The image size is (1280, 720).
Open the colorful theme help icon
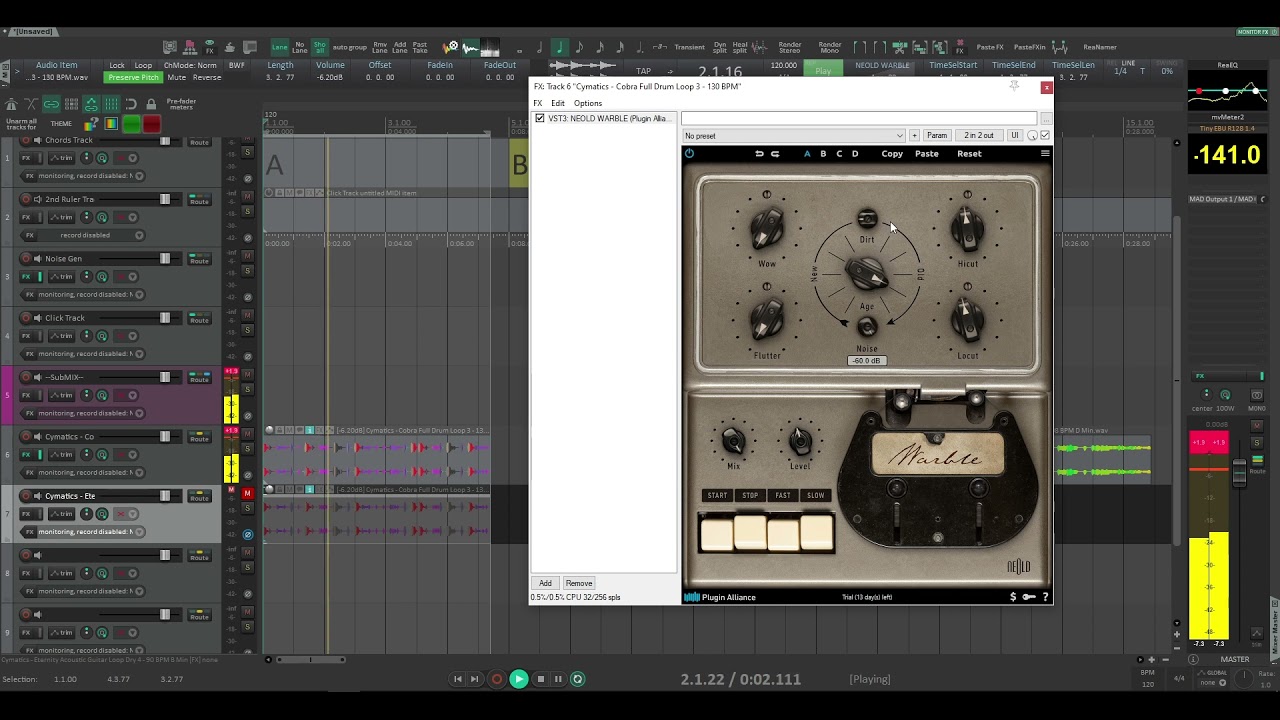point(92,124)
